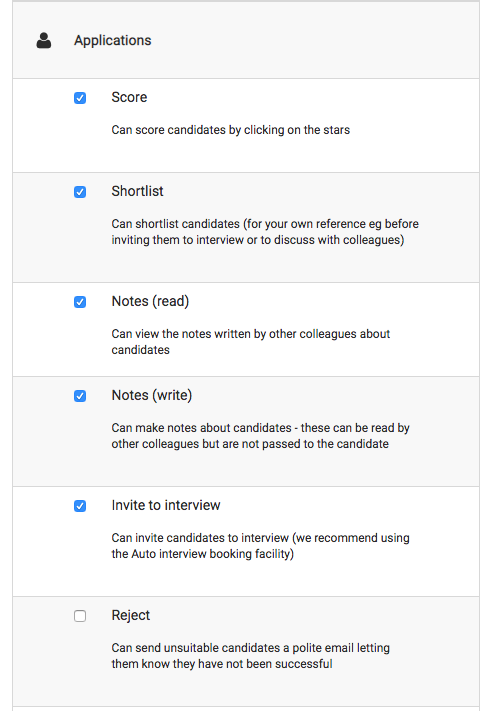Click the polite rejection email description
Image resolution: width=501 pixels, height=711 pixels.
tap(251, 656)
